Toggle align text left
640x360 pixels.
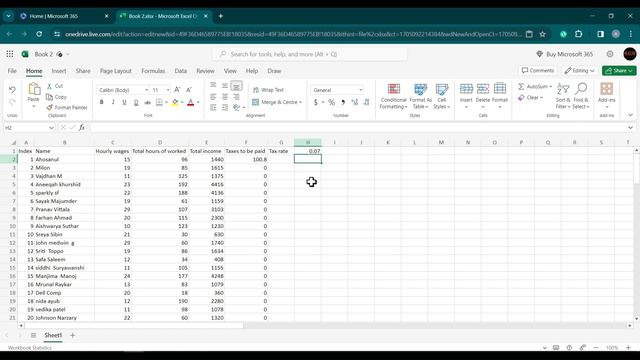coord(213,97)
